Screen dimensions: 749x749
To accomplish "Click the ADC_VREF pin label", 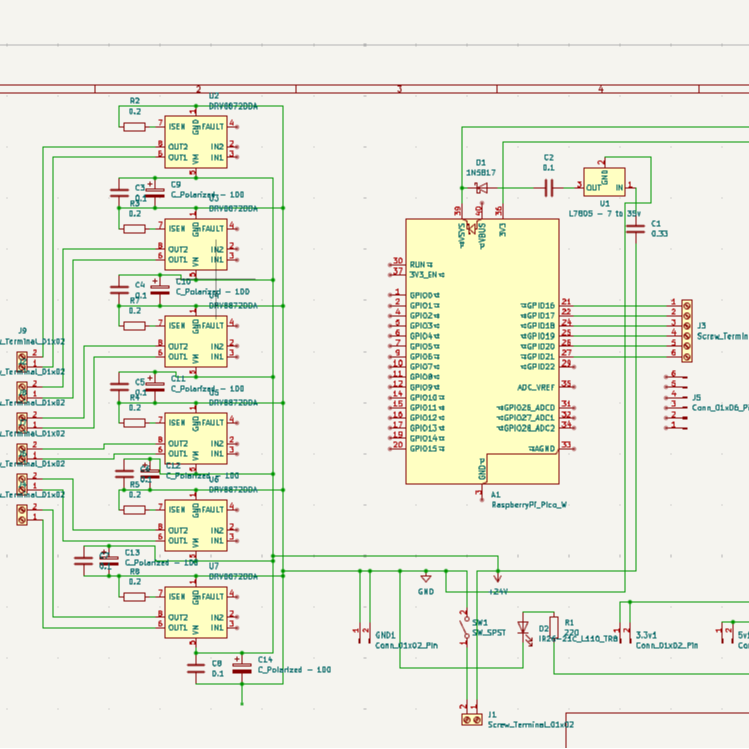I will pos(536,387).
